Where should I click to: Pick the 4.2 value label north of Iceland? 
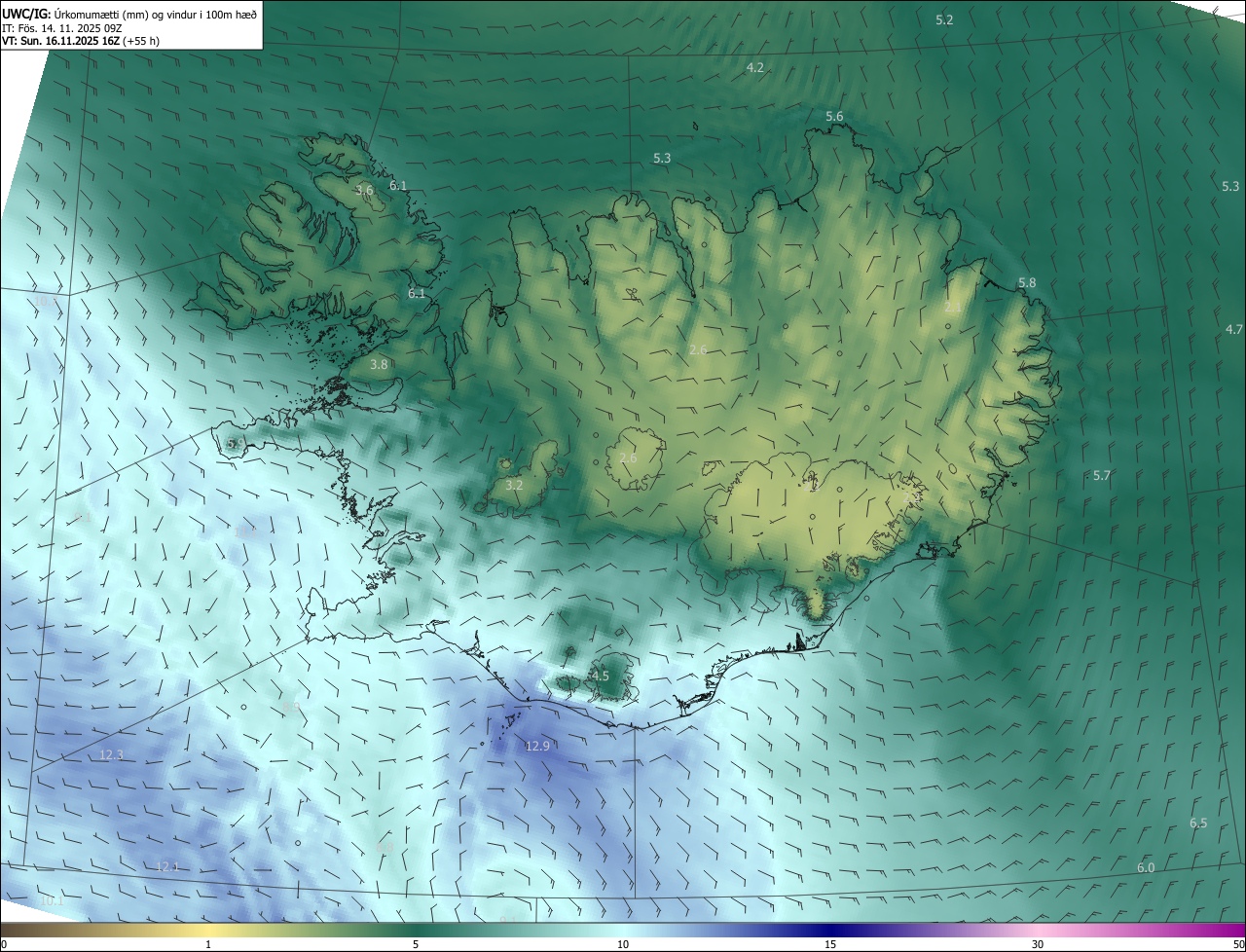(755, 68)
